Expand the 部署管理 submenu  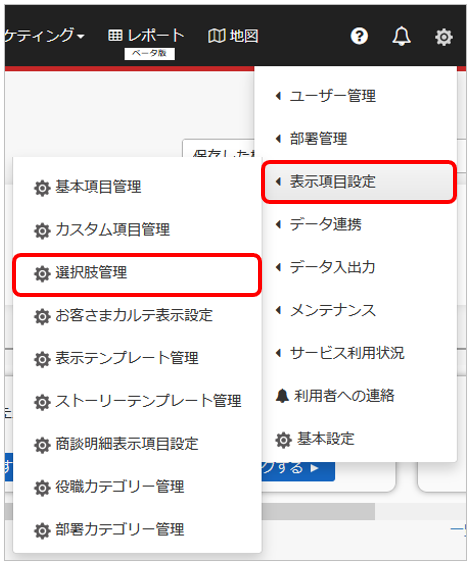coord(311,139)
